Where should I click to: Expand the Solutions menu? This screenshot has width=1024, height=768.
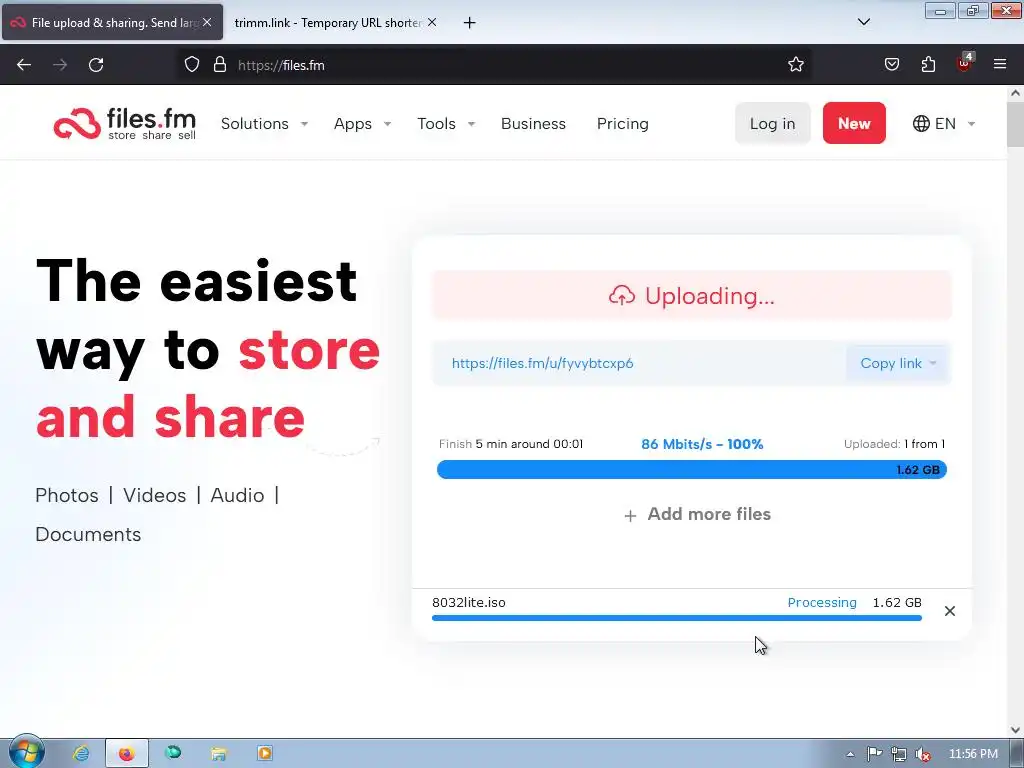264,123
